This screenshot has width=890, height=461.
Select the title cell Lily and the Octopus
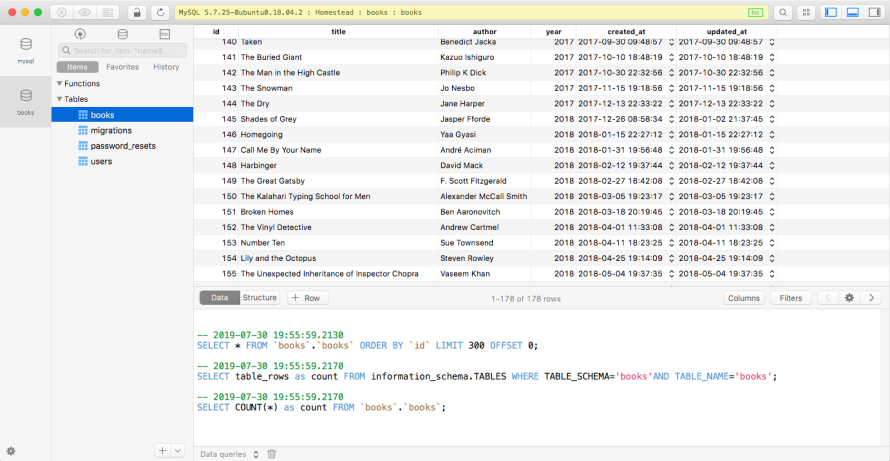pyautogui.click(x=338, y=258)
